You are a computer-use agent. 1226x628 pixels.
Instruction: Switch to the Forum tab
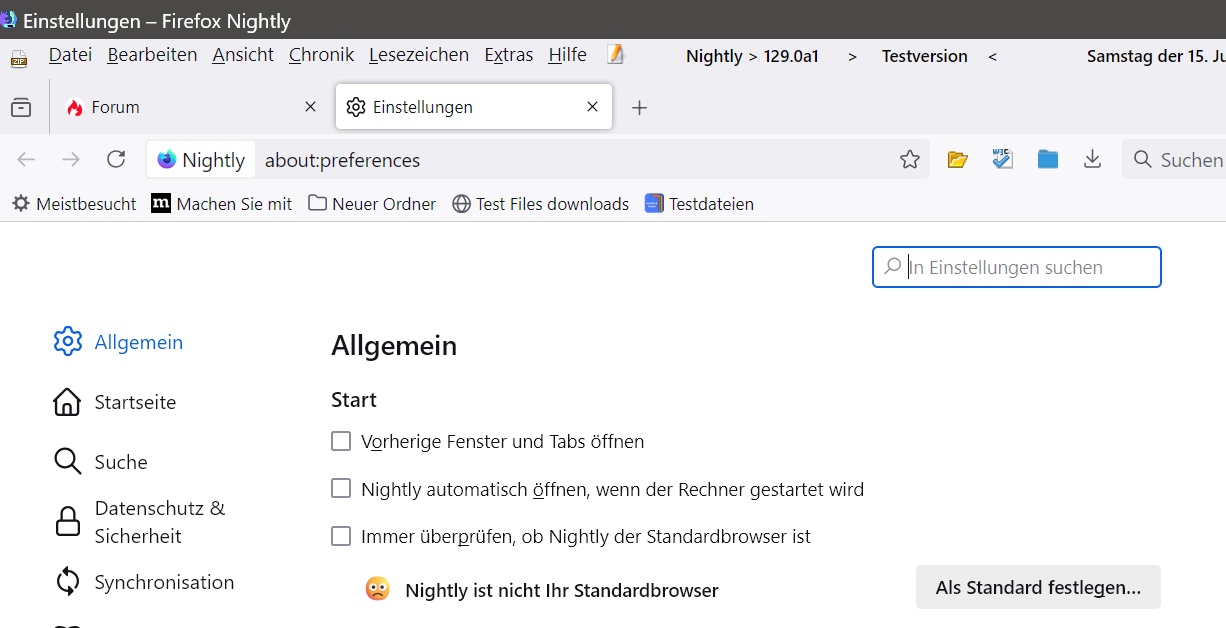click(x=113, y=106)
